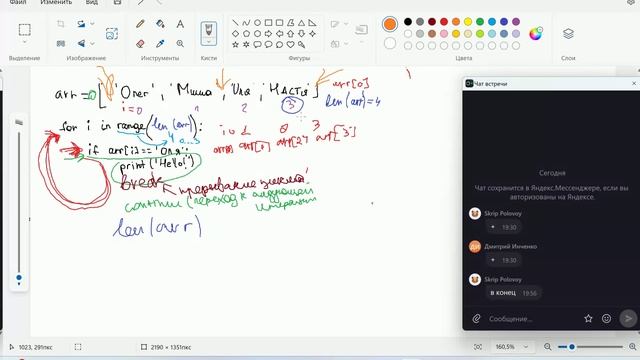Choose the Right arrow shape
Viewport: 640px width, 360px height.
268,34
